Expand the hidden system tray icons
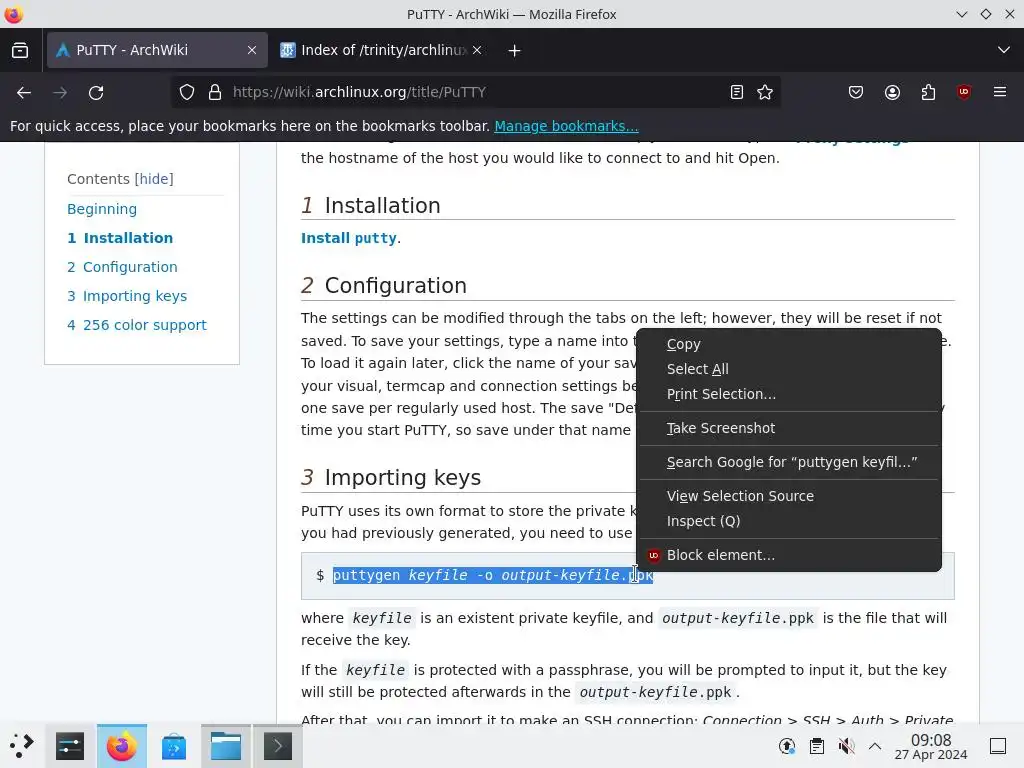The height and width of the screenshot is (768, 1024). tap(875, 746)
